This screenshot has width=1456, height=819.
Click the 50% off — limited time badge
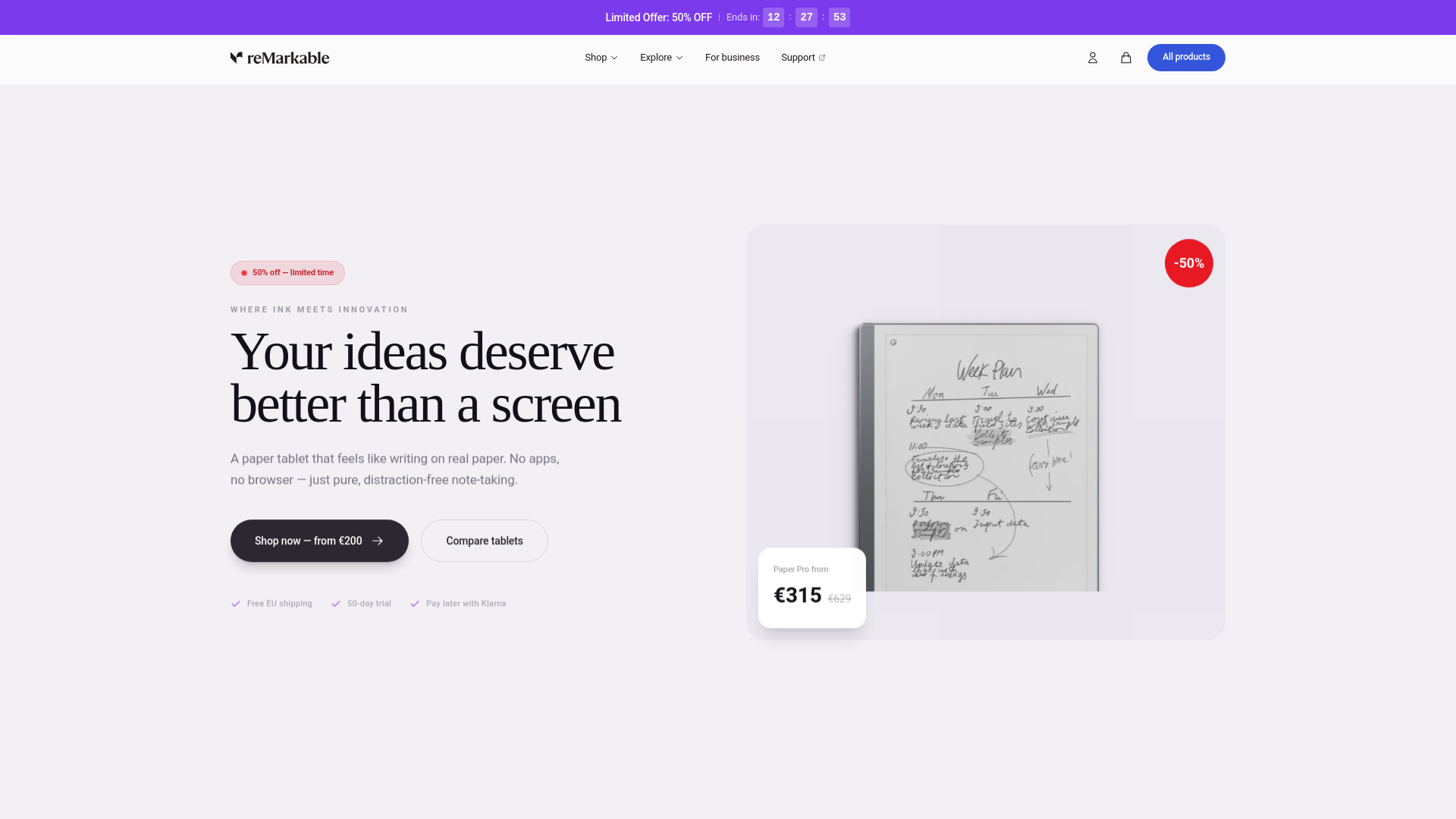coord(287,273)
